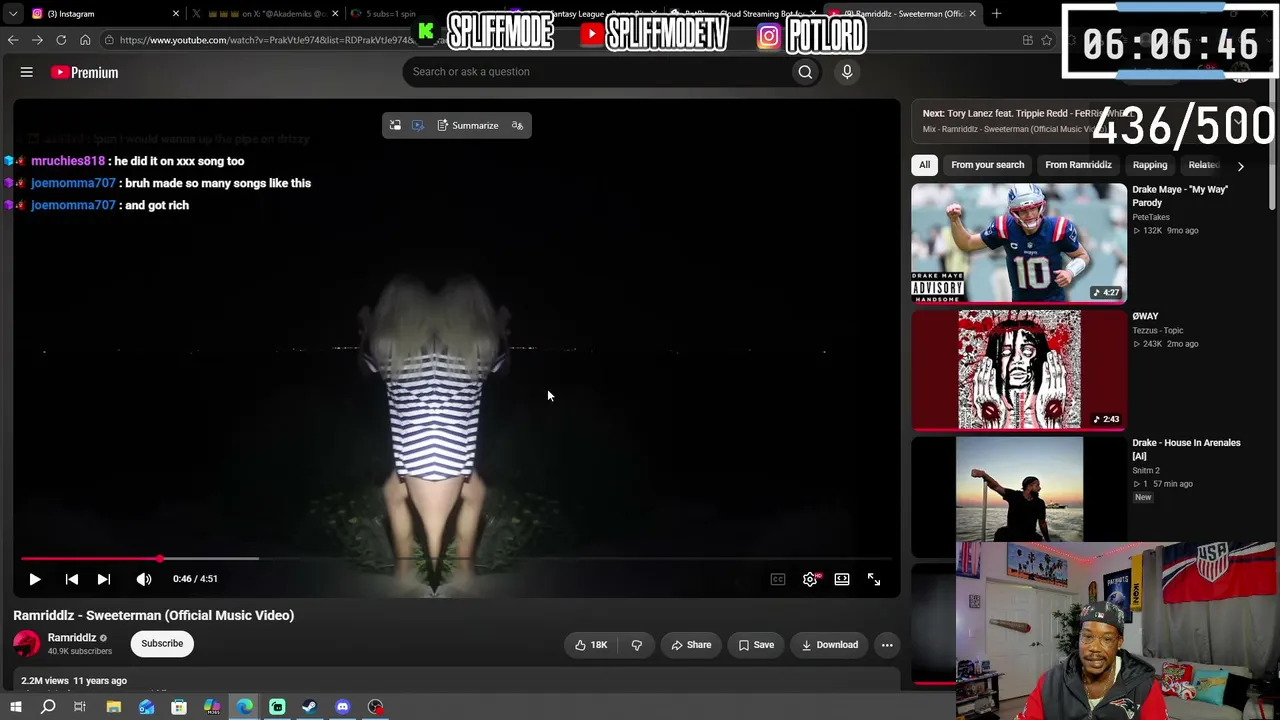Skip to the next video in player
This screenshot has height=720, width=1280.
(104, 579)
